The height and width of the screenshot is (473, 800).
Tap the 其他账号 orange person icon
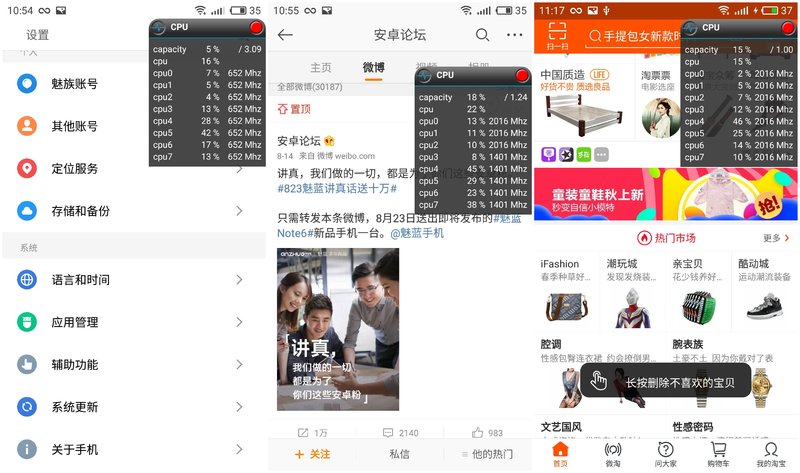coord(27,126)
